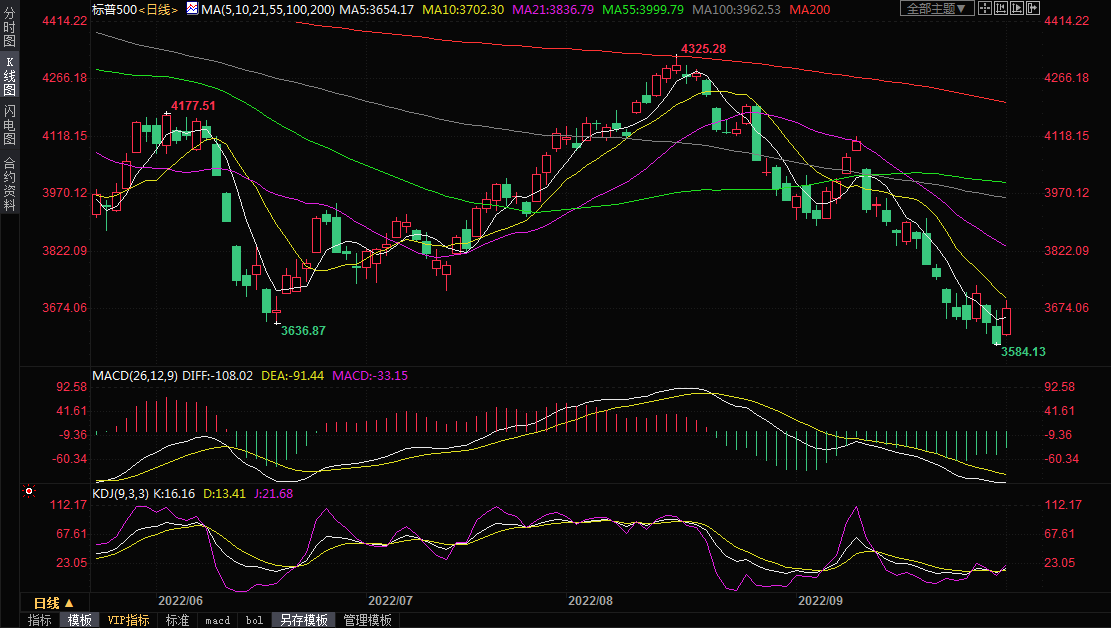Select the K线图 sidebar tab
1111x628 pixels.
point(9,75)
